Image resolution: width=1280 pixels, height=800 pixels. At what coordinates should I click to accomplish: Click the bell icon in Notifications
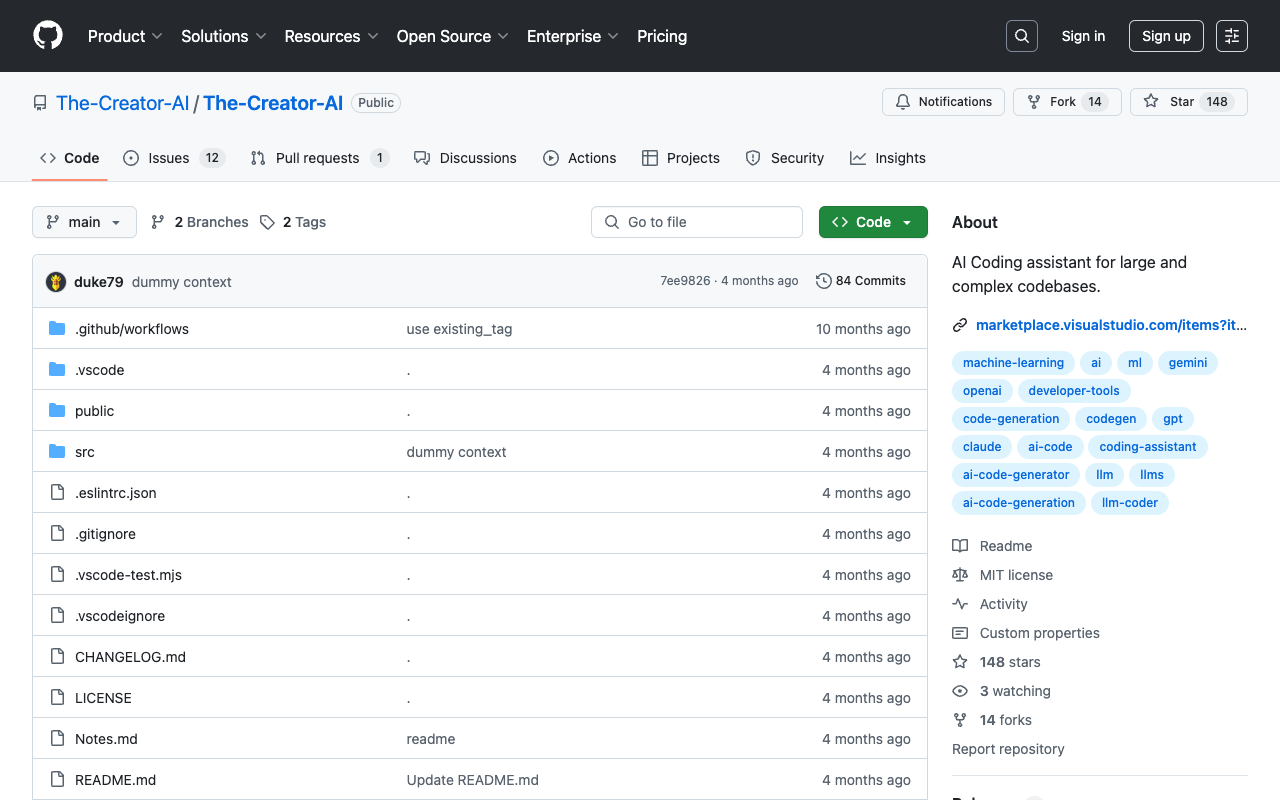(904, 102)
